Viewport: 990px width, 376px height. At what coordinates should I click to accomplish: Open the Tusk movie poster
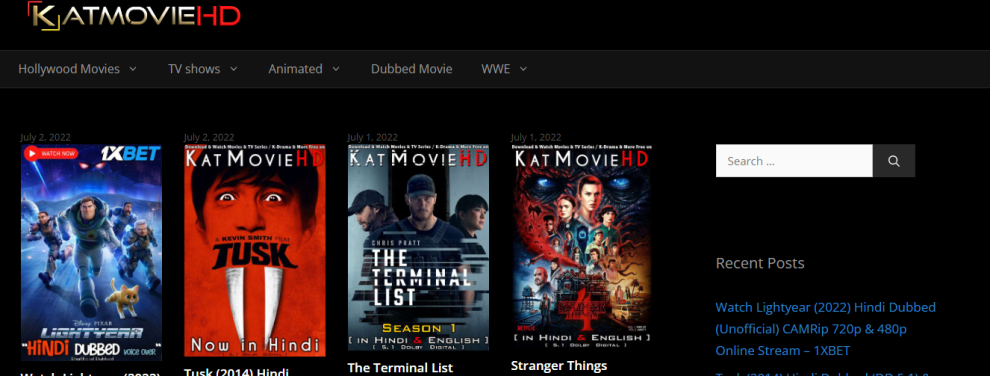(x=255, y=250)
